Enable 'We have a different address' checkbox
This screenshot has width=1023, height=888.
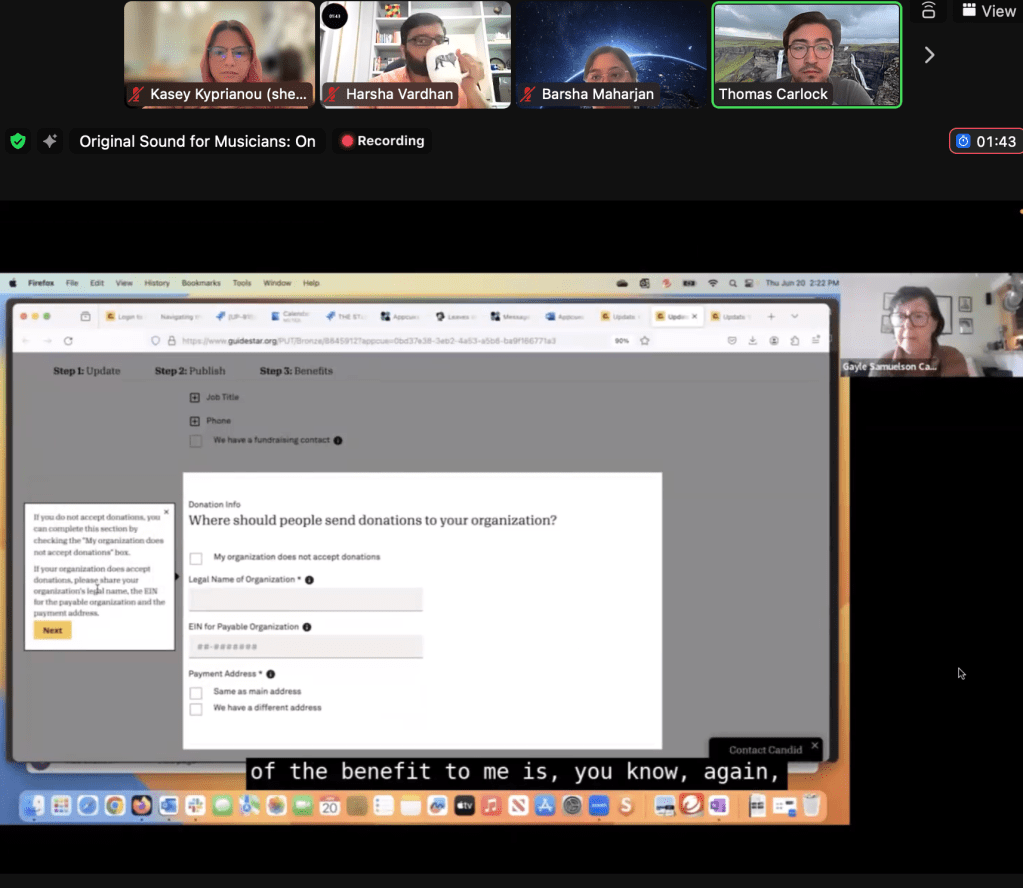point(196,709)
